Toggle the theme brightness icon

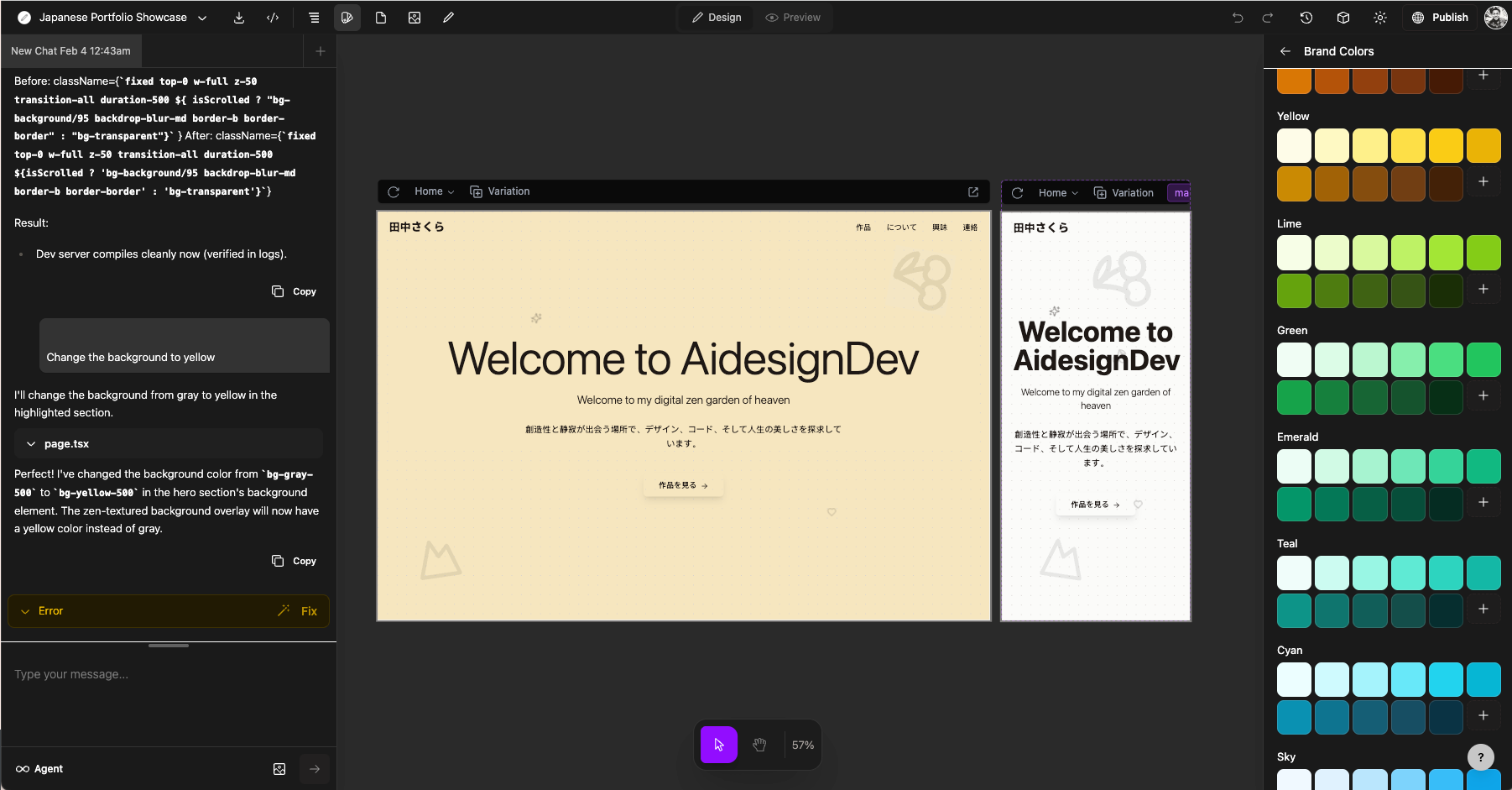pyautogui.click(x=1380, y=18)
